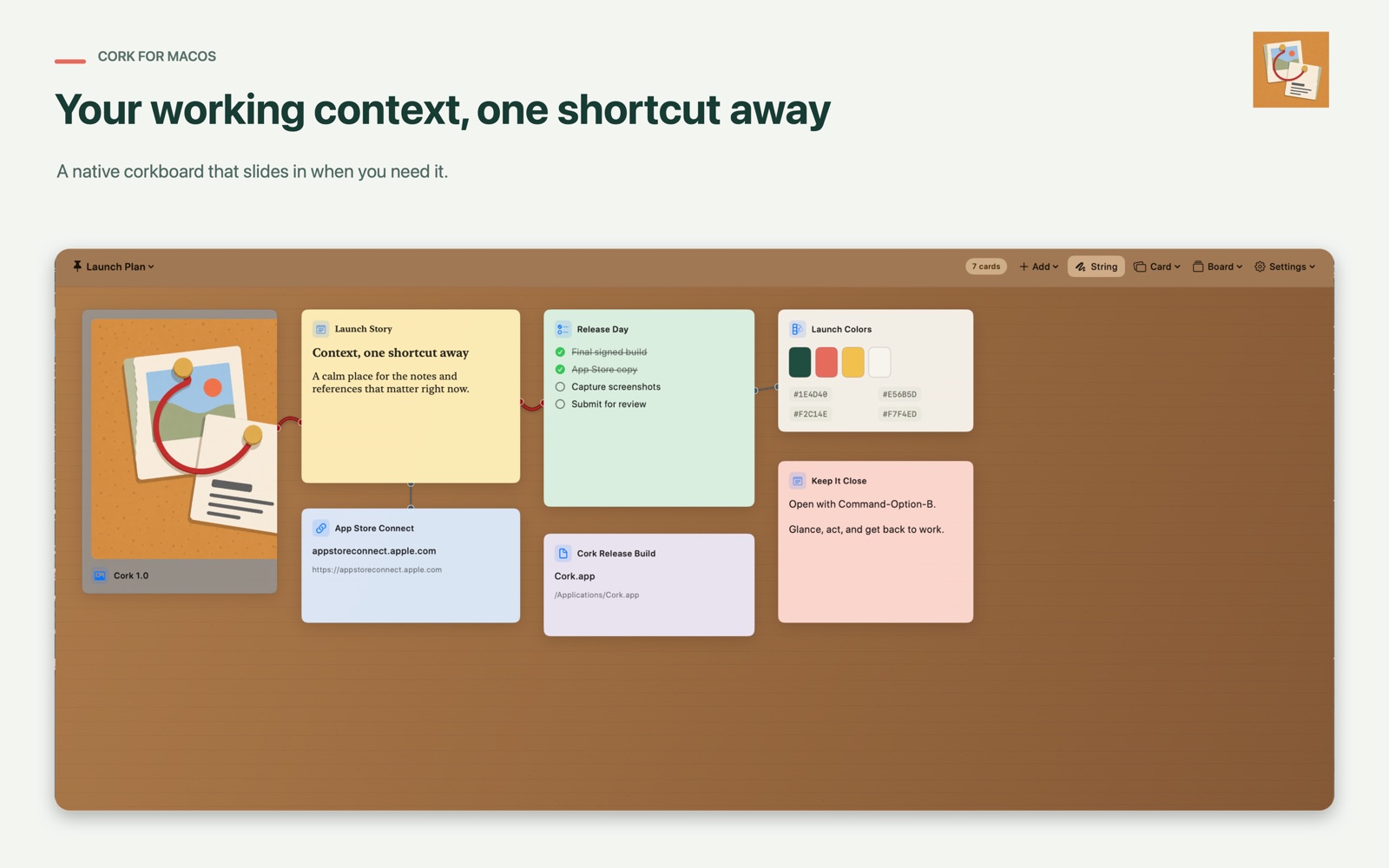The height and width of the screenshot is (868, 1389).
Task: Select the off-white color swatch
Action: coord(879,362)
